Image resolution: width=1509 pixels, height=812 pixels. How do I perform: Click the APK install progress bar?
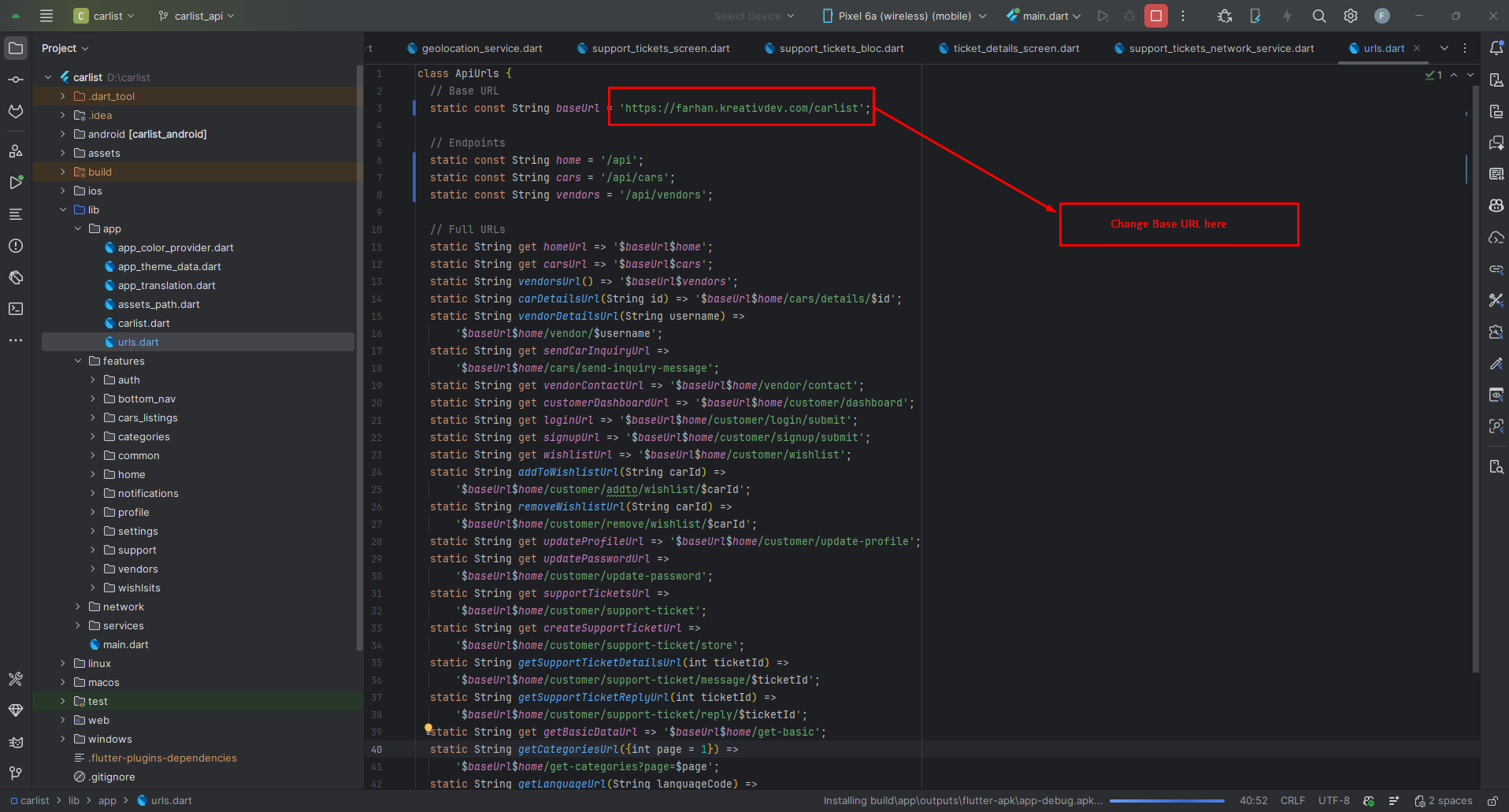tap(1167, 801)
